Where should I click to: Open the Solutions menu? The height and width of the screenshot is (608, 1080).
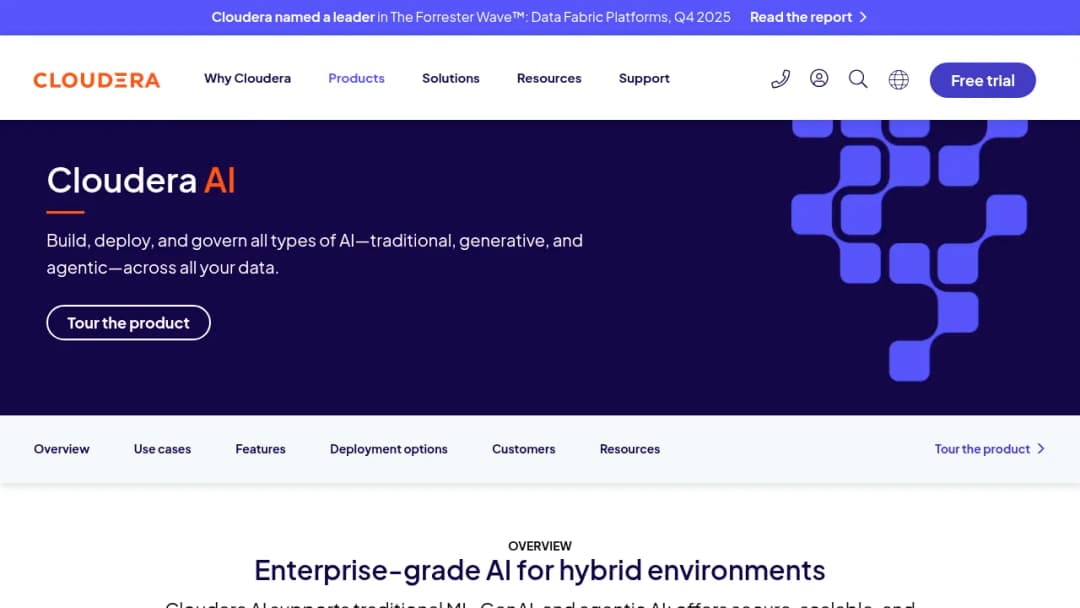pyautogui.click(x=450, y=78)
